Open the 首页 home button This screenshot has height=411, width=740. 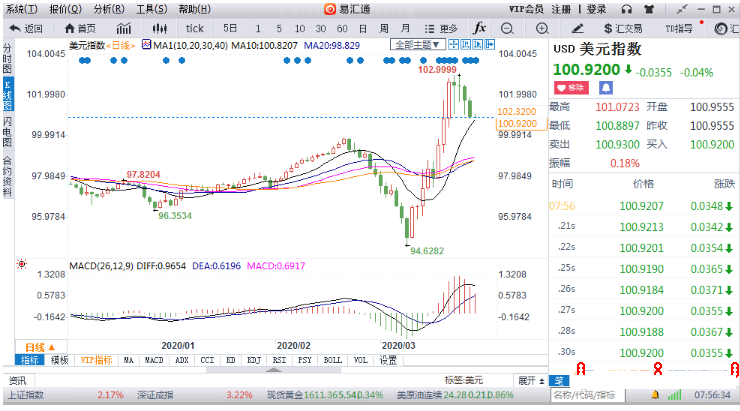pos(80,29)
